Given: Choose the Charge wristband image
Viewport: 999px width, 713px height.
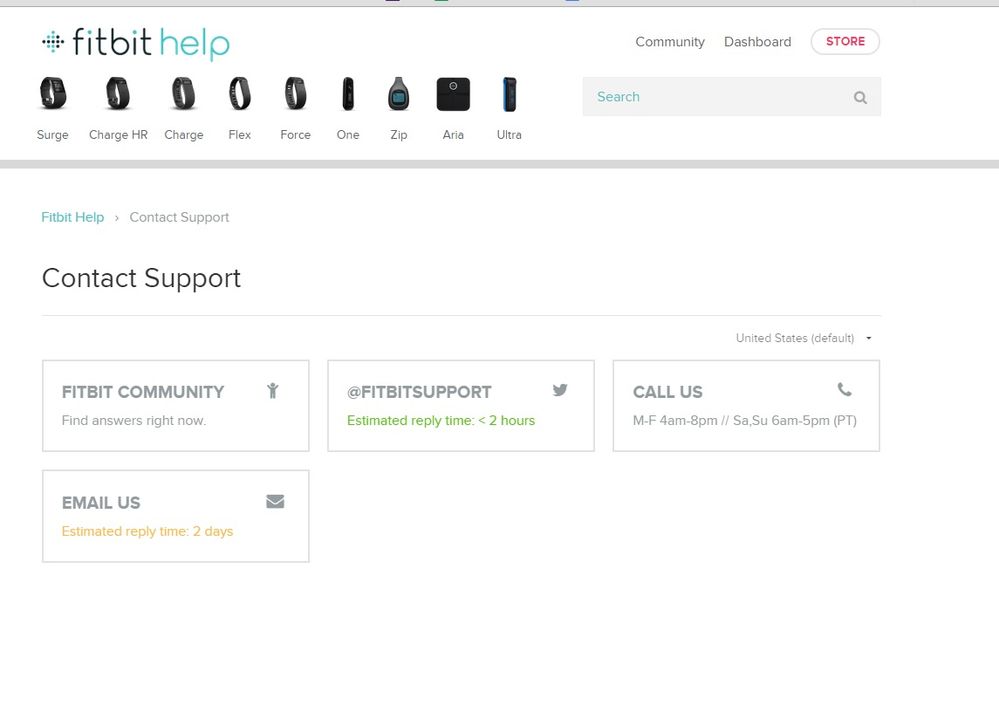Looking at the screenshot, I should click(x=183, y=94).
